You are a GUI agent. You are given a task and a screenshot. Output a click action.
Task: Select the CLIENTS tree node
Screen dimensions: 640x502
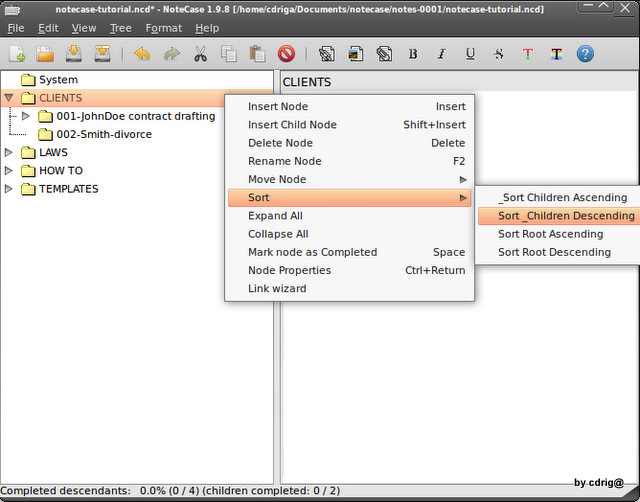coord(60,98)
